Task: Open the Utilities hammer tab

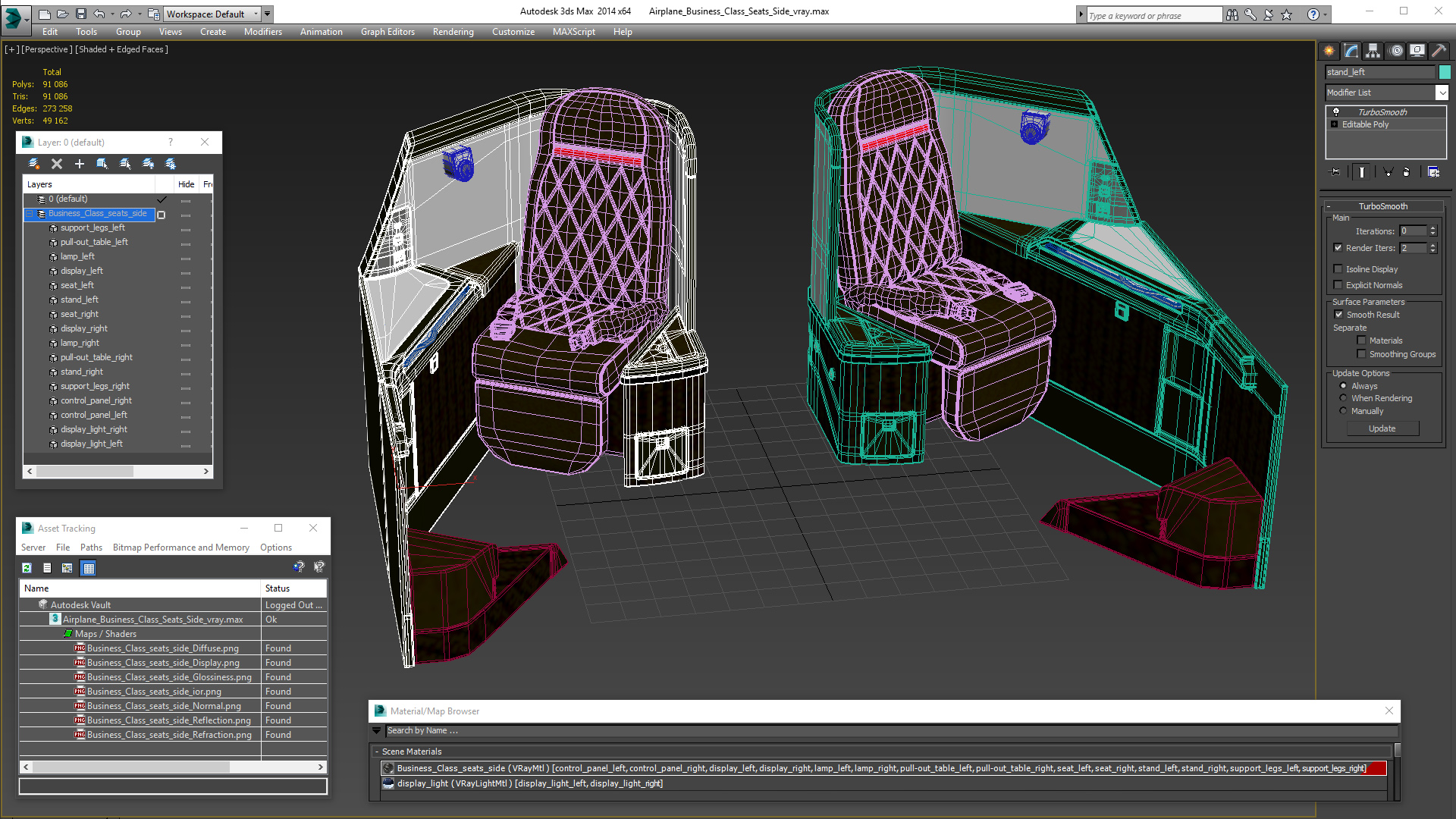Action: pos(1439,51)
